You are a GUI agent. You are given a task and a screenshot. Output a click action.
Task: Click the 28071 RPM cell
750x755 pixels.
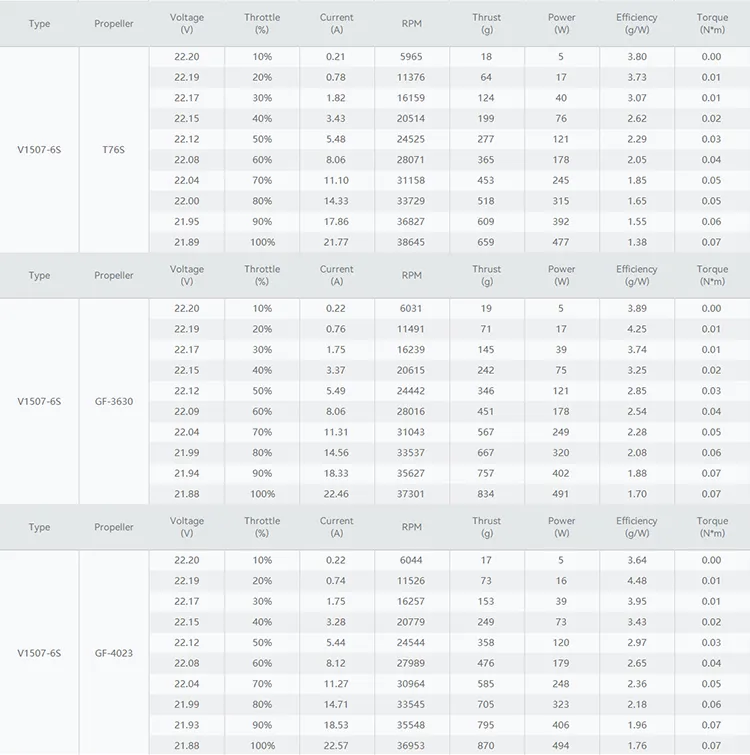411,160
